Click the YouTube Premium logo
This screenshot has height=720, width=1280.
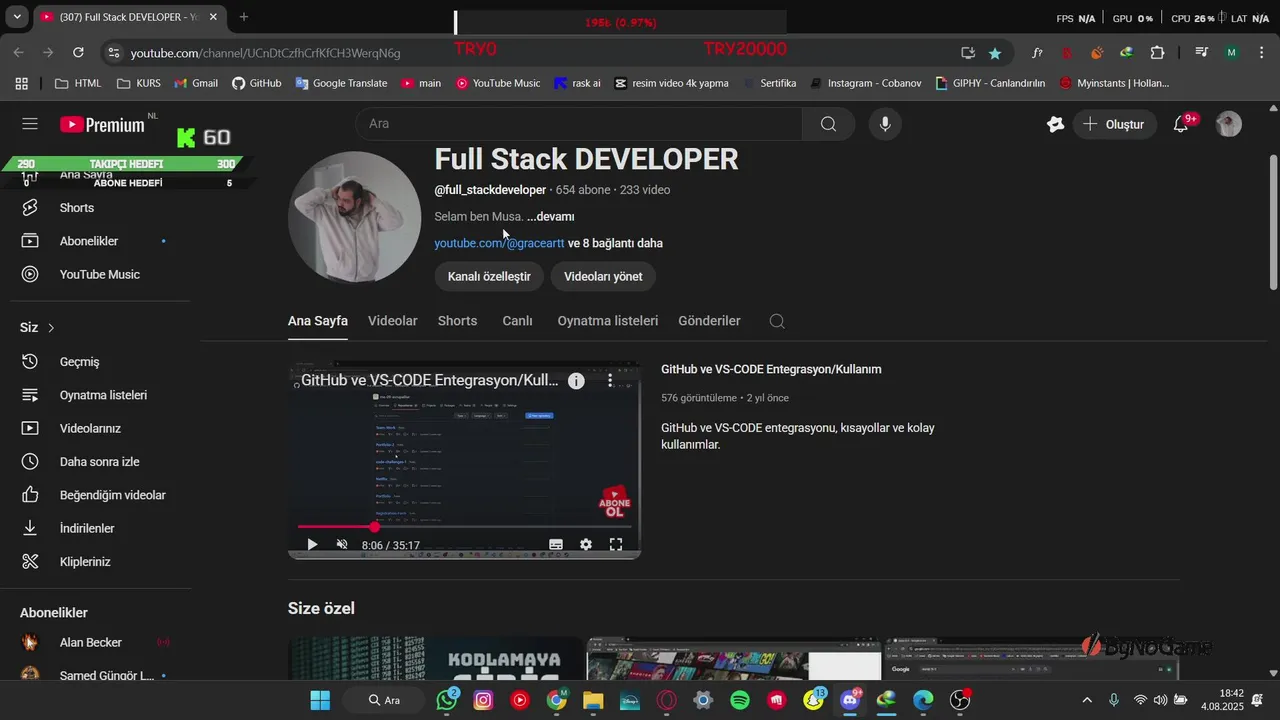coord(103,125)
